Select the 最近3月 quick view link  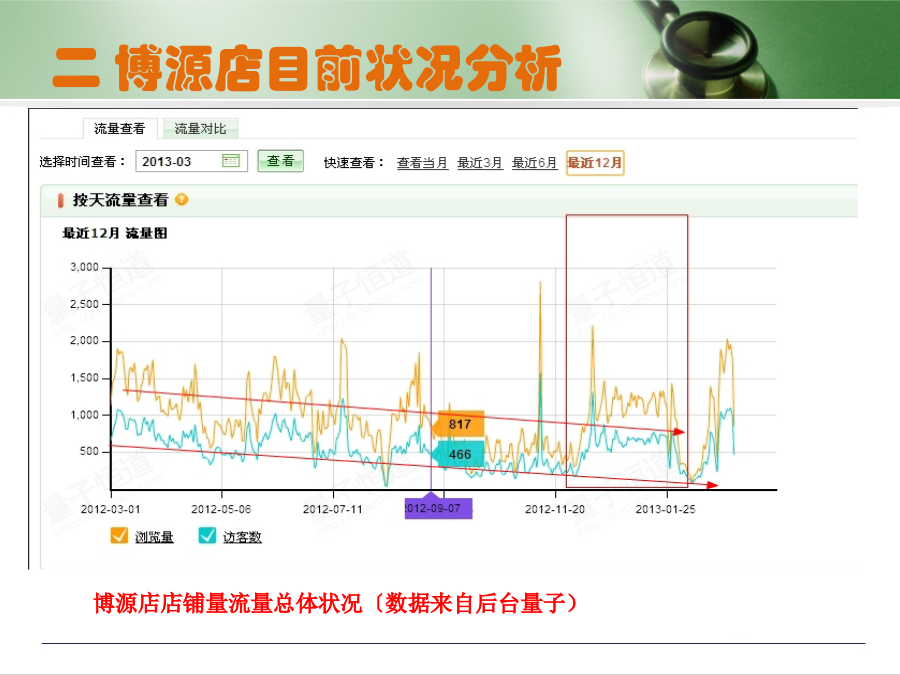(x=480, y=163)
